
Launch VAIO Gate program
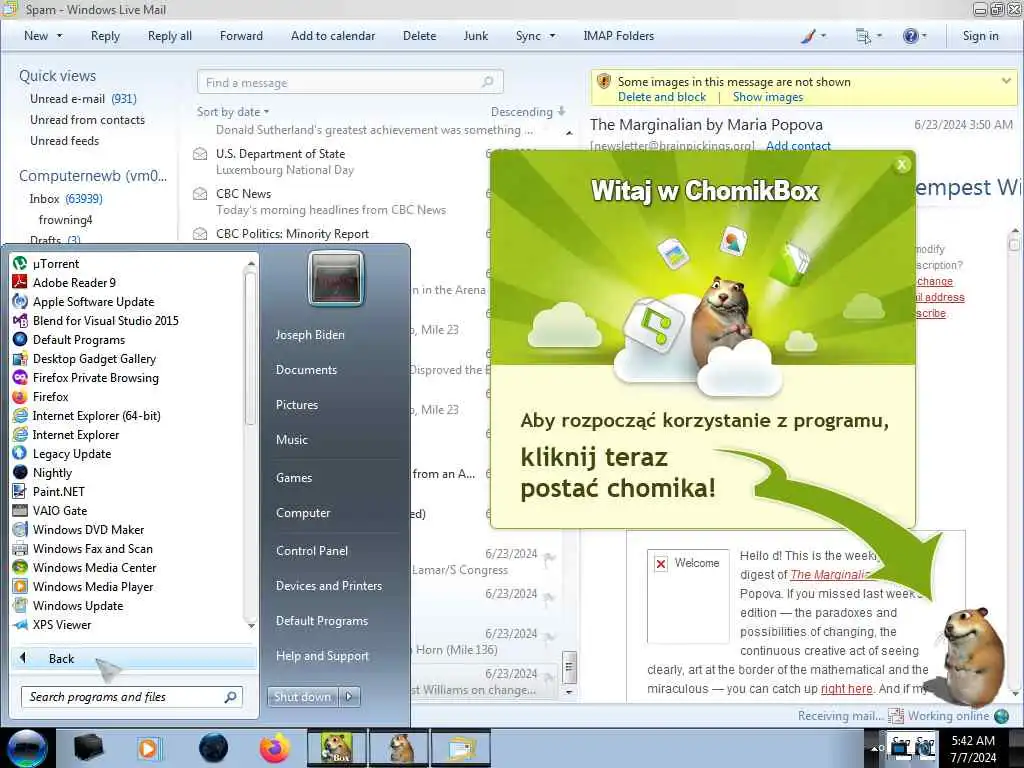pyautogui.click(x=59, y=511)
